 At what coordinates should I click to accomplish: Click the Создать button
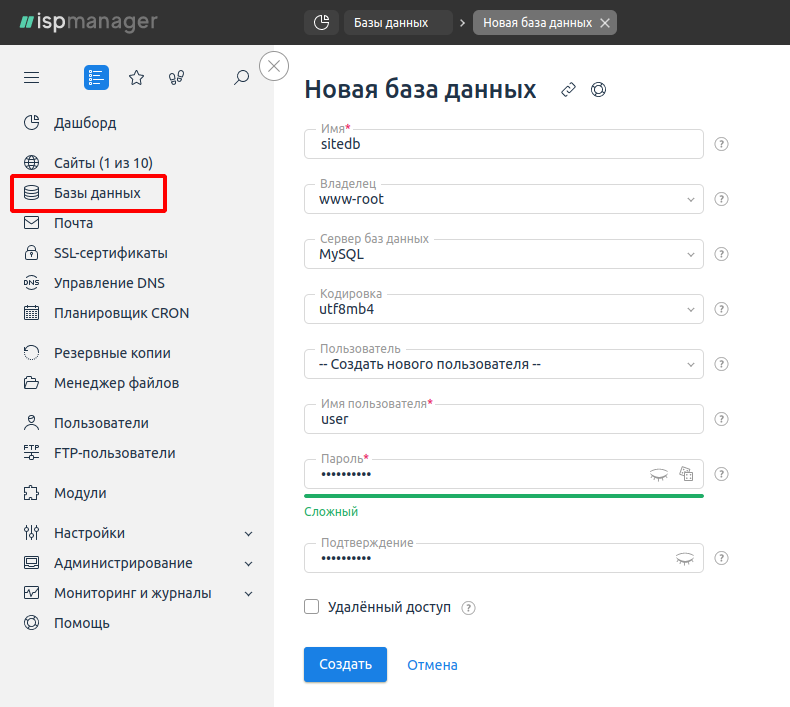pyautogui.click(x=345, y=664)
